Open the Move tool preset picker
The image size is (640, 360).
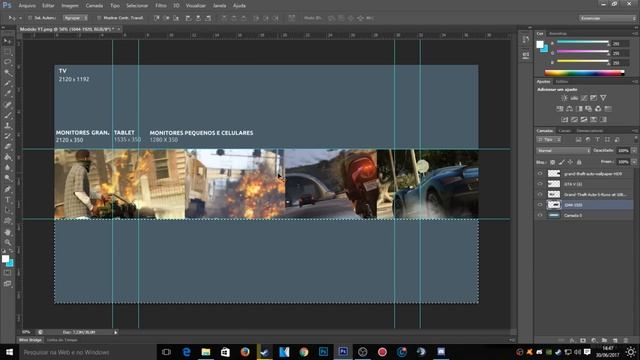pyautogui.click(x=20, y=18)
